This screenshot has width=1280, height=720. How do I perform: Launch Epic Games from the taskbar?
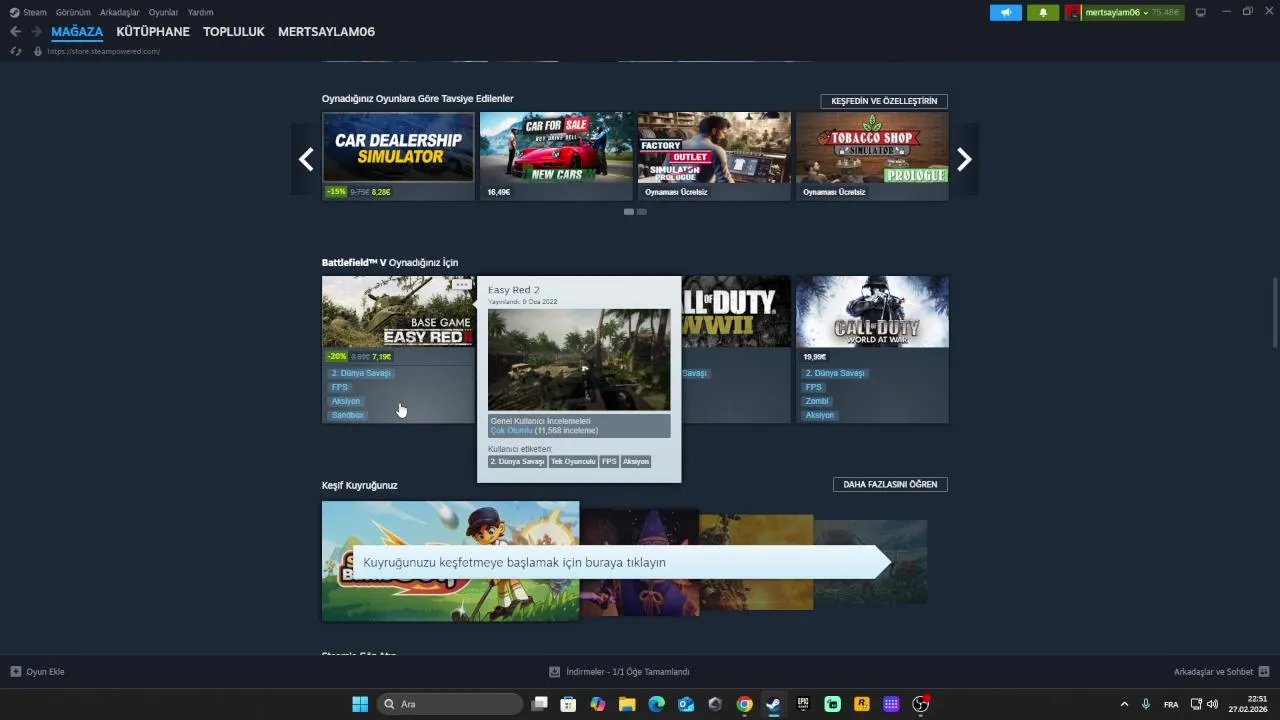(x=803, y=704)
